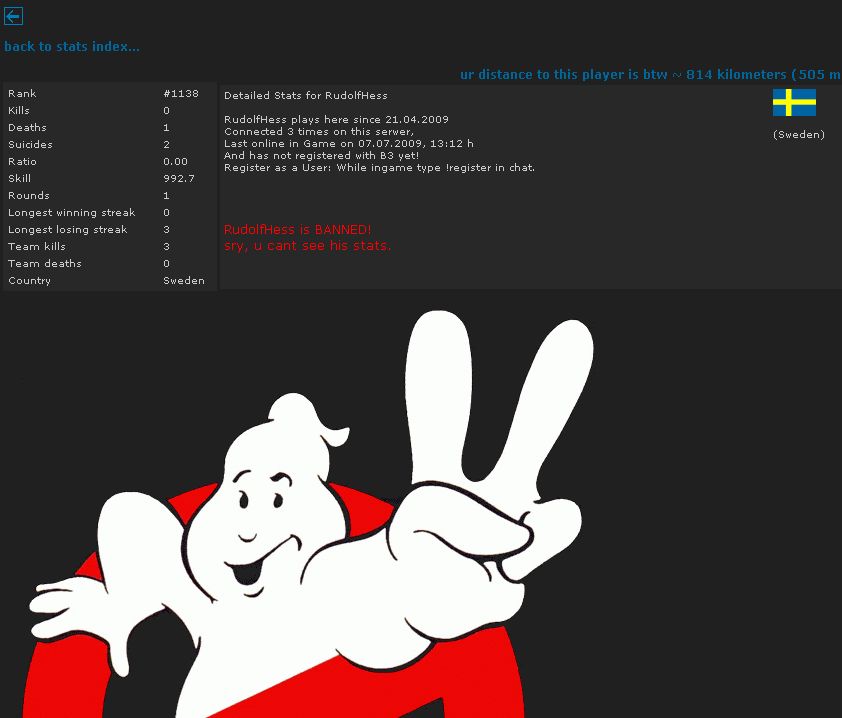Click the Team deaths row
This screenshot has width=842, height=718.
(x=108, y=263)
